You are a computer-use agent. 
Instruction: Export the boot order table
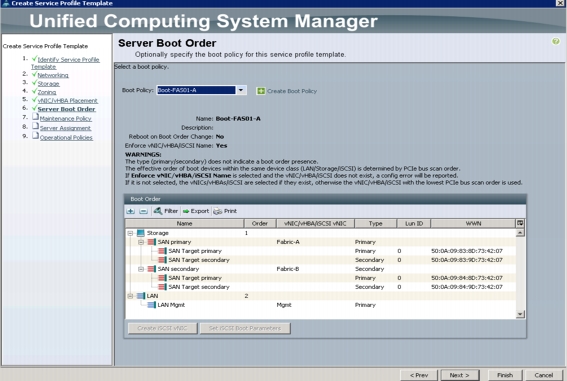(x=196, y=211)
